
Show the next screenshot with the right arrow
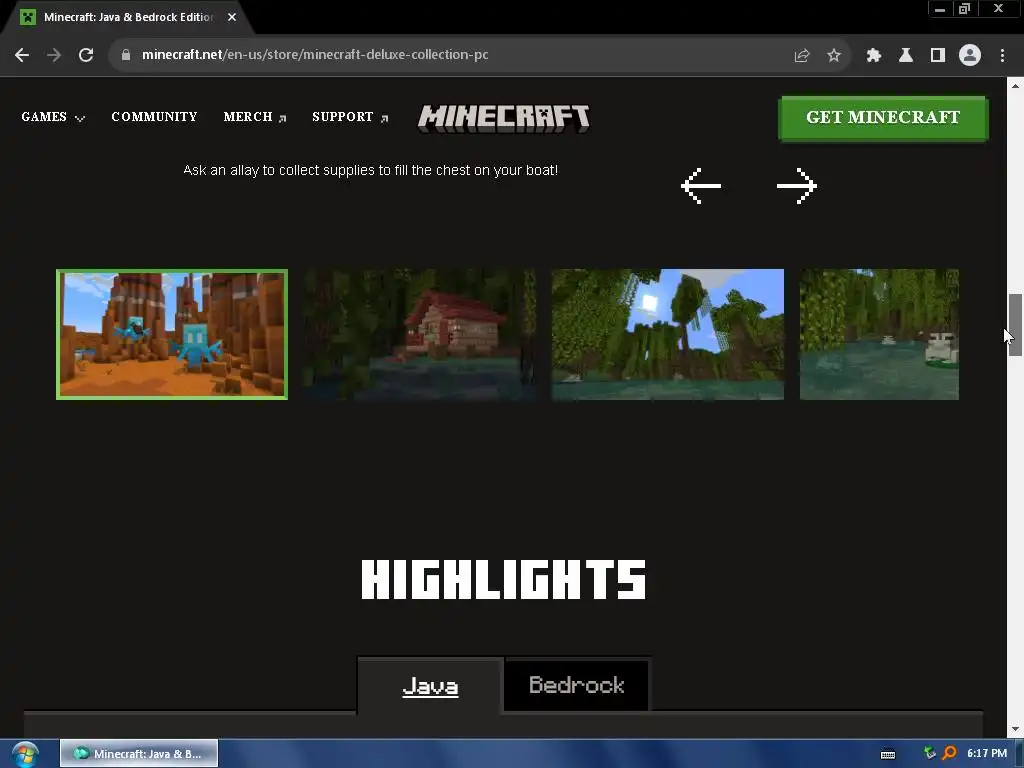click(x=797, y=186)
